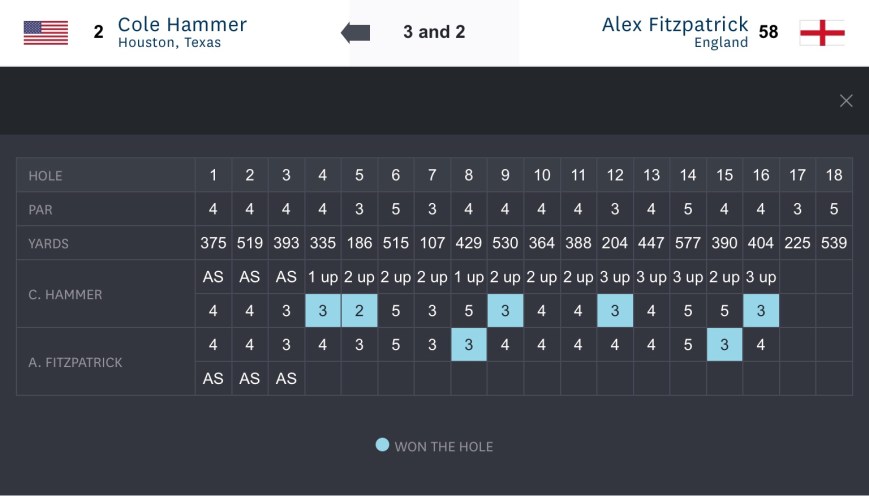
Task: Select hole 18 column header
Action: tap(834, 175)
